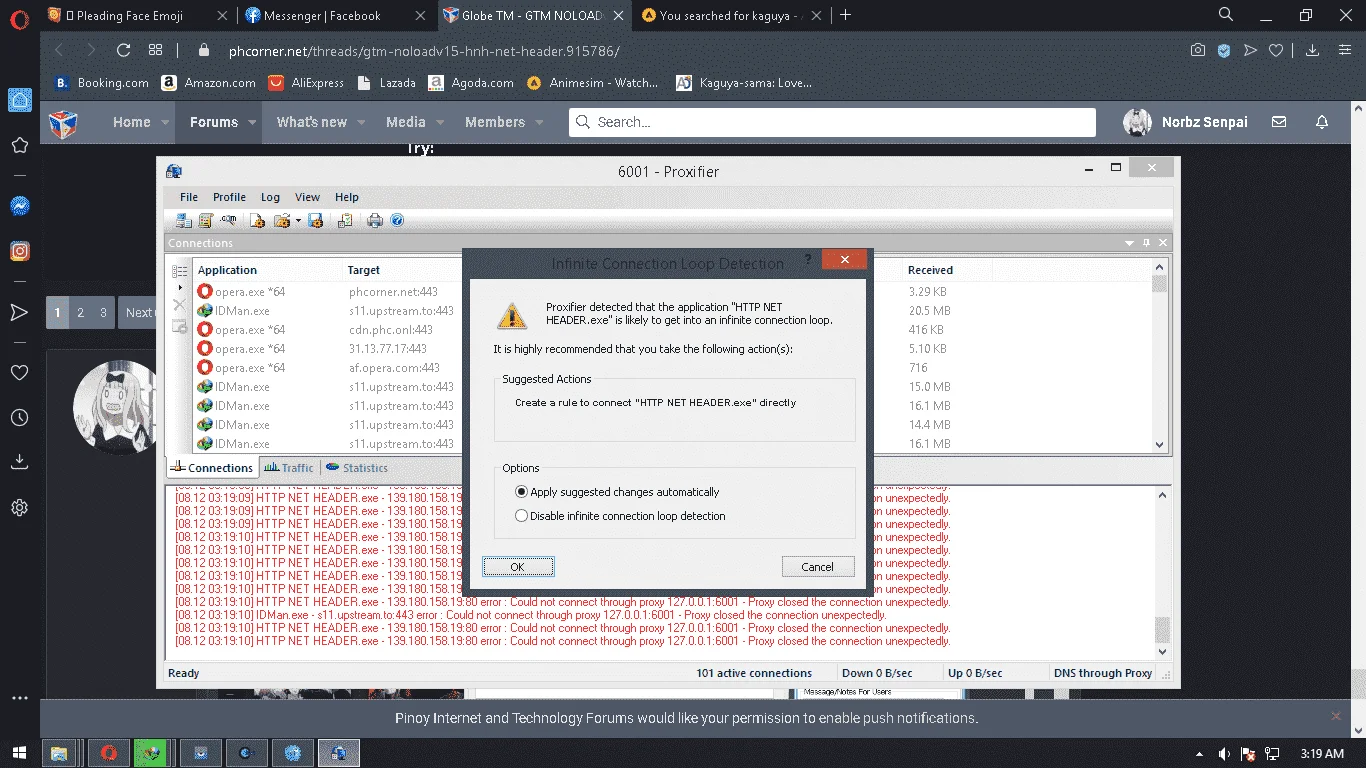
Task: Click the checklist toolbar icon in Proxifier
Action: (345, 221)
